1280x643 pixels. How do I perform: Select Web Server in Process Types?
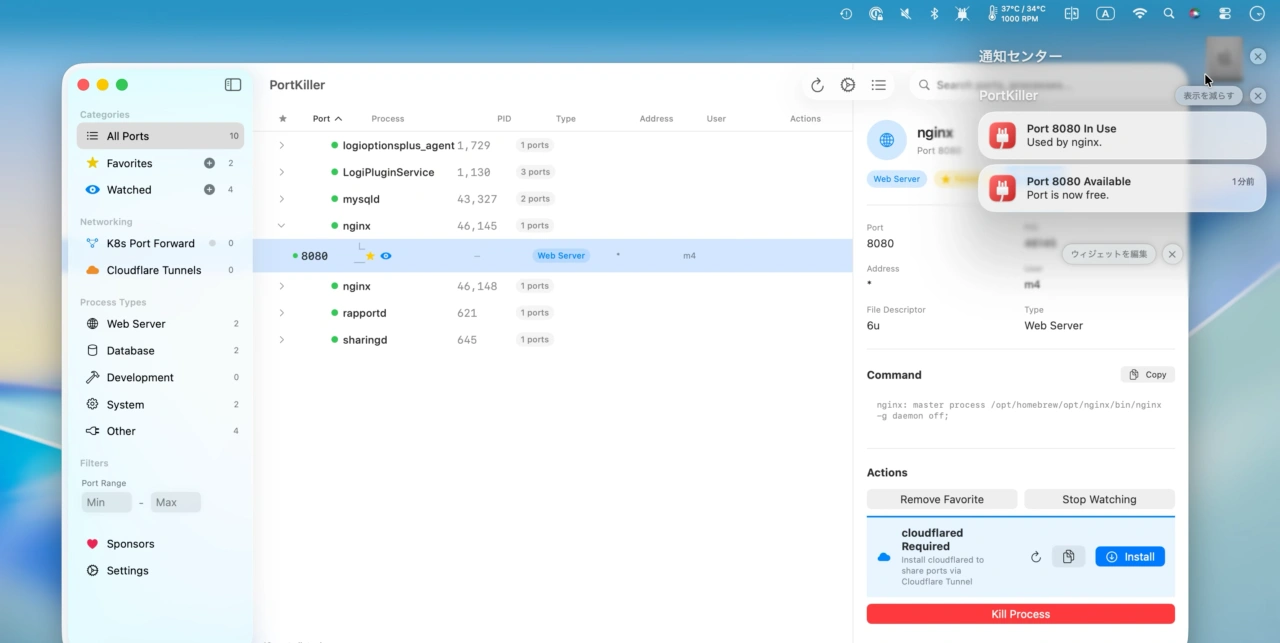click(136, 324)
